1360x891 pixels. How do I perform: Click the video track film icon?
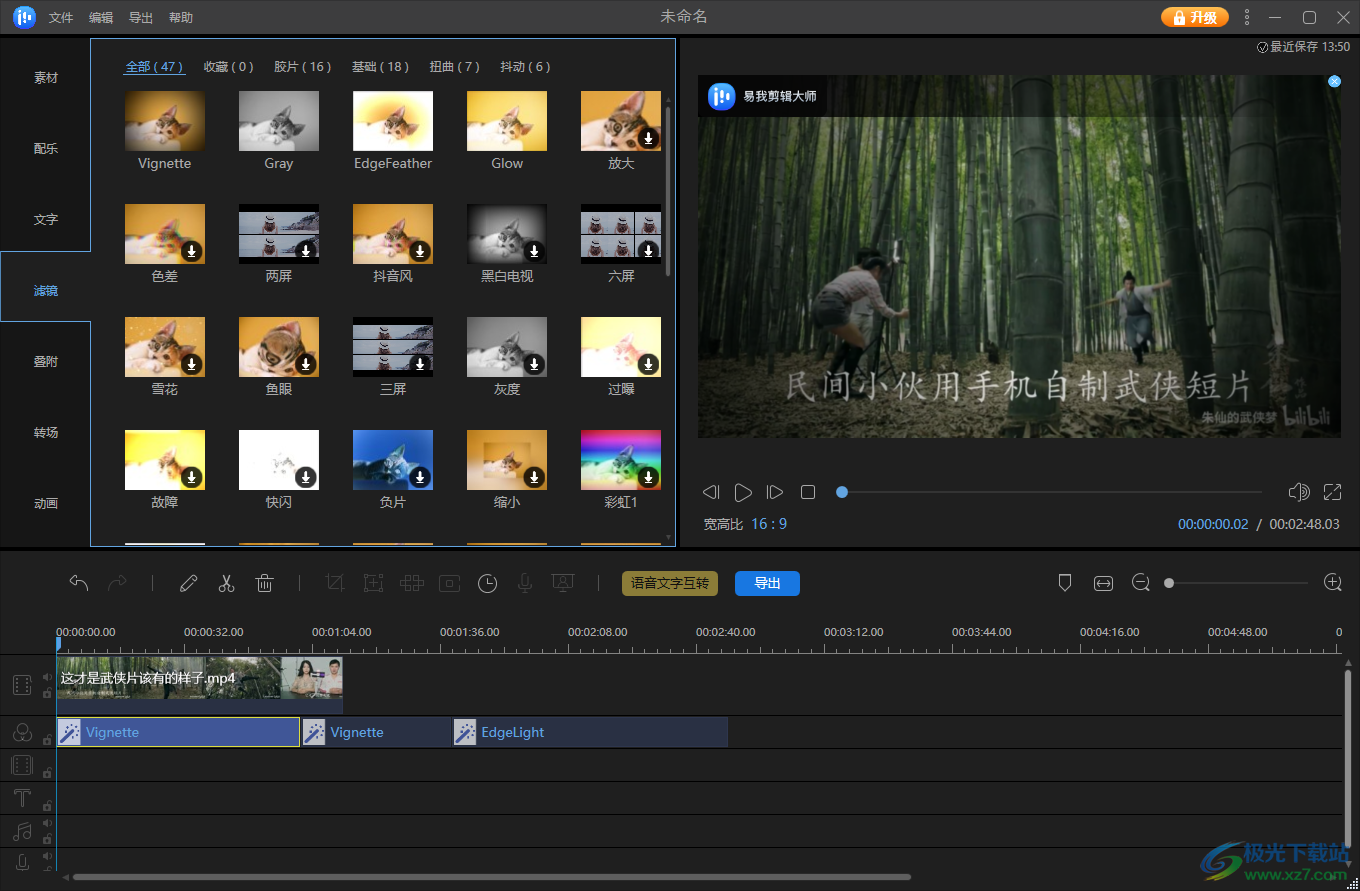click(x=22, y=685)
